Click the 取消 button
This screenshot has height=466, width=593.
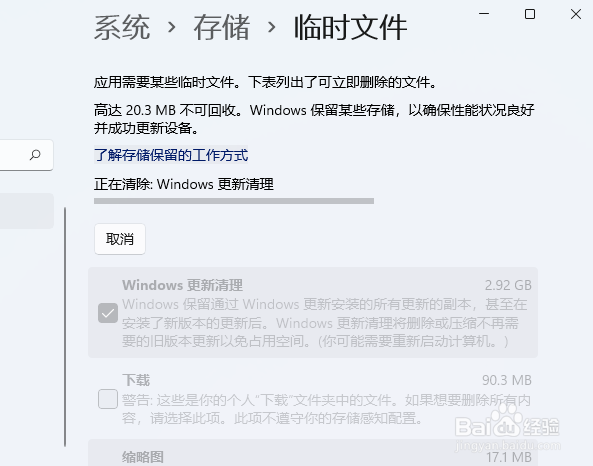(120, 239)
